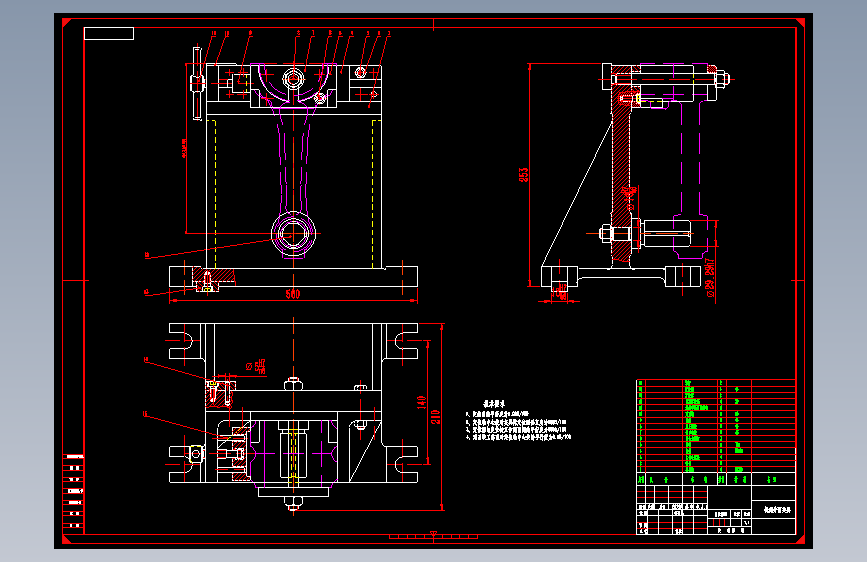The width and height of the screenshot is (867, 562).
Task: Click the green parts list table
Action: (716, 426)
